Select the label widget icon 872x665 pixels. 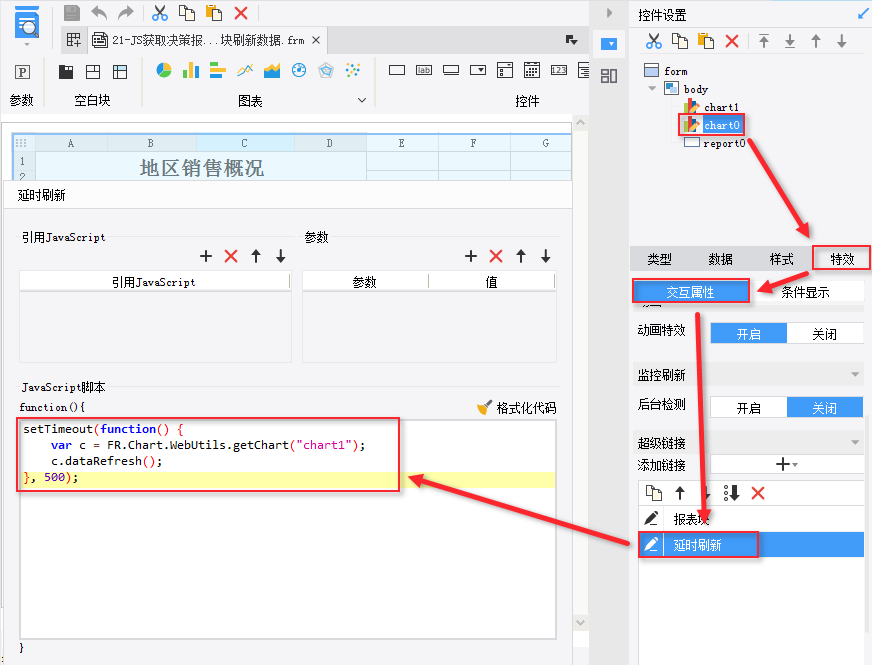(x=424, y=70)
